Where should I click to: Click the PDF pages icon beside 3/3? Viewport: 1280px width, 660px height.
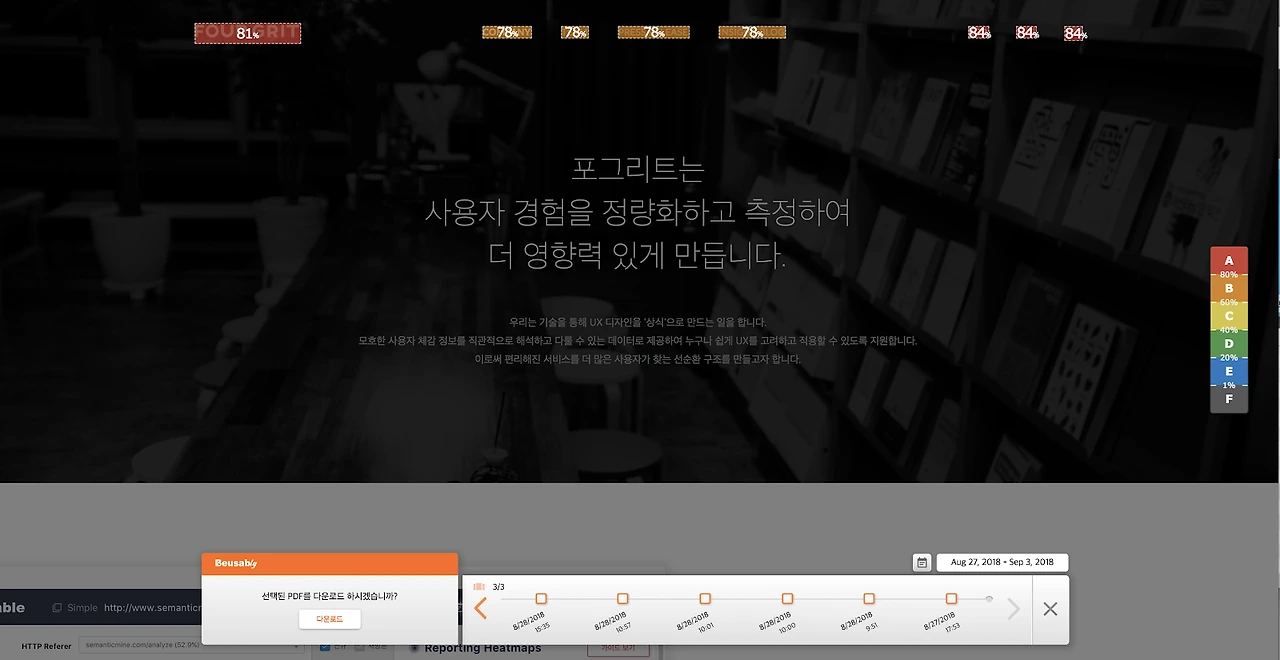[479, 587]
